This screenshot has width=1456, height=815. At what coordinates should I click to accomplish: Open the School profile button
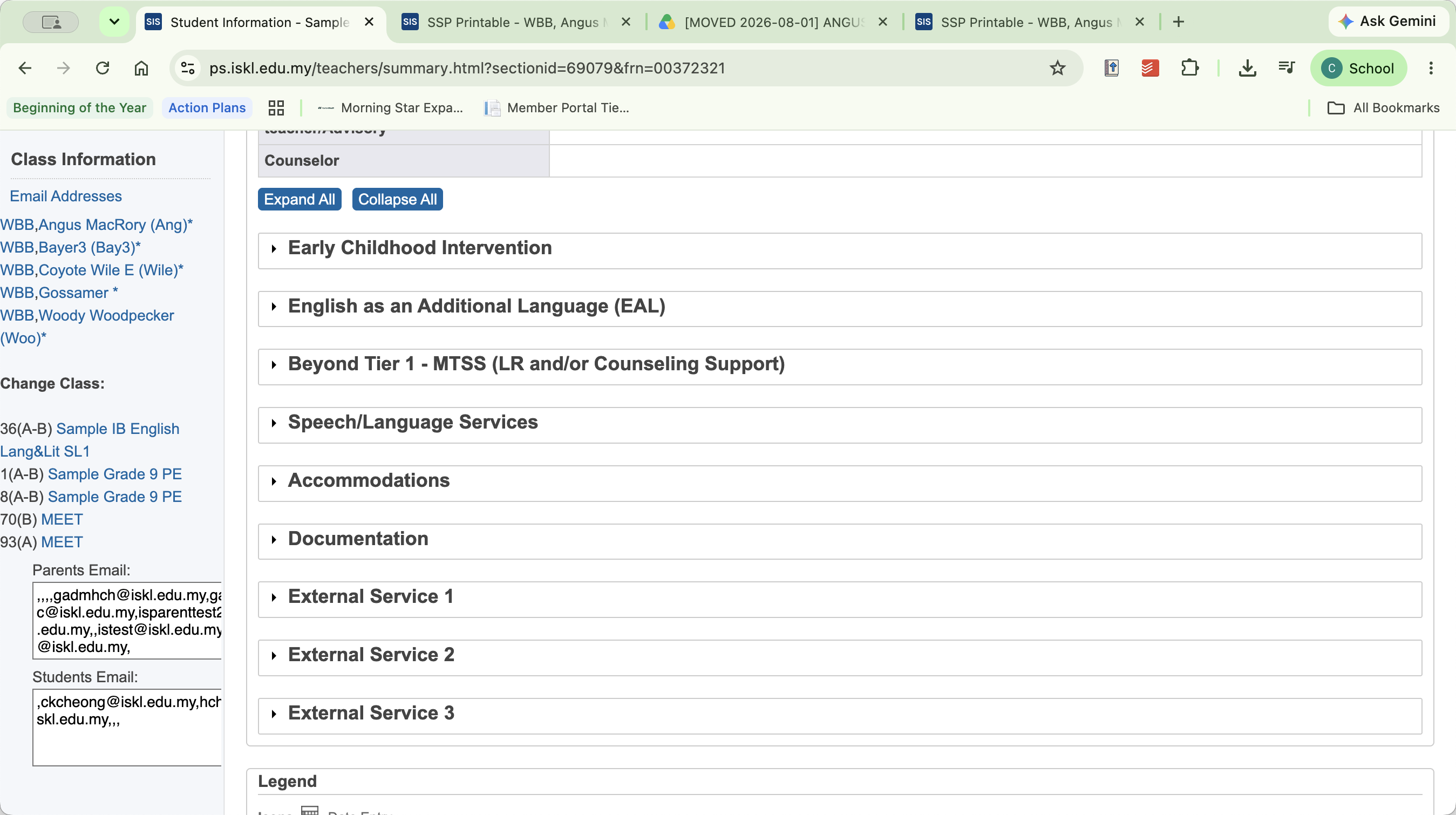click(1358, 69)
